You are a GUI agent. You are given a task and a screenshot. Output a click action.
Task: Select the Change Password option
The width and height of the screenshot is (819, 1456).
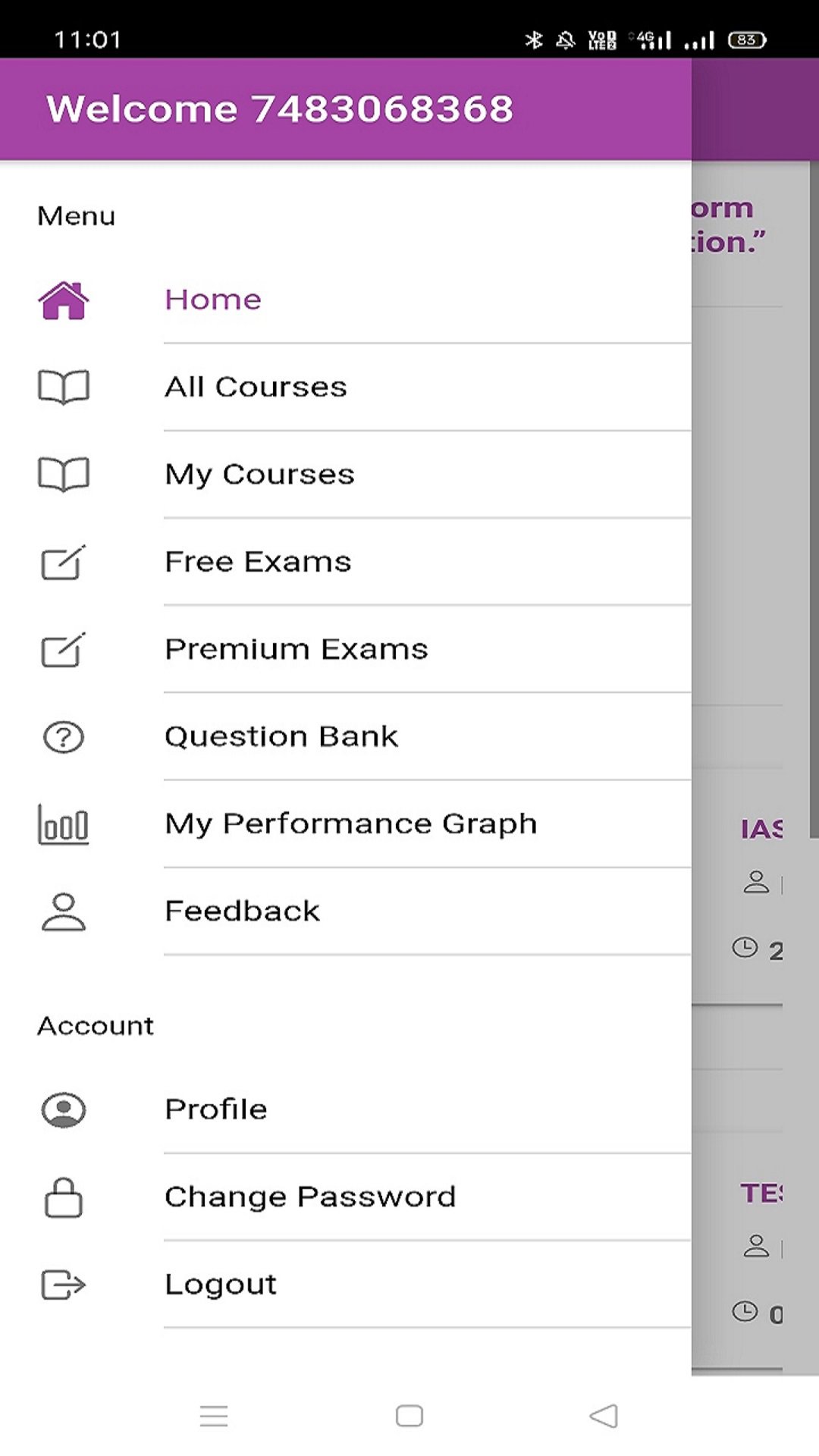pyautogui.click(x=310, y=1197)
